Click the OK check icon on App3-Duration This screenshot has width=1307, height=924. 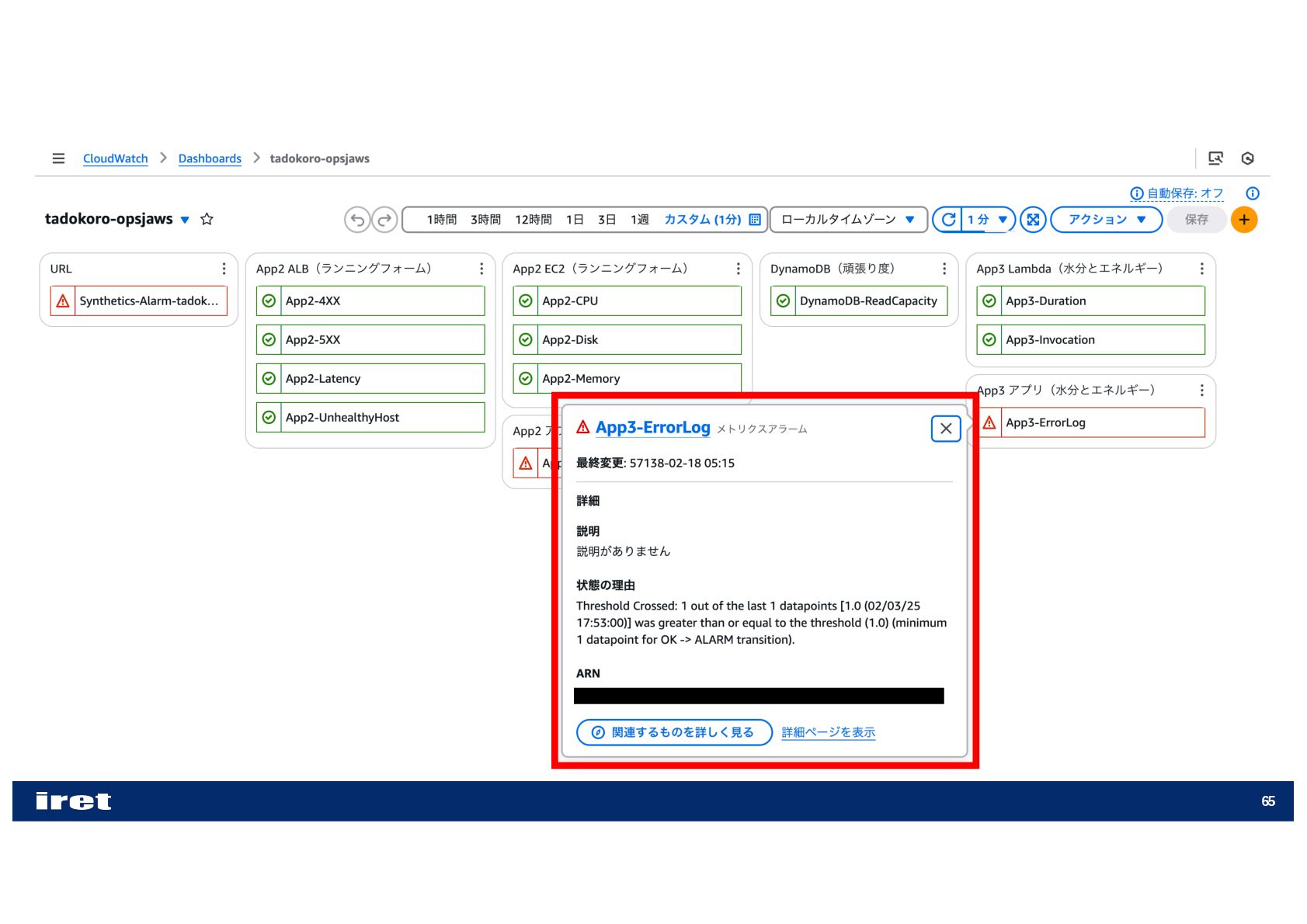click(x=989, y=300)
